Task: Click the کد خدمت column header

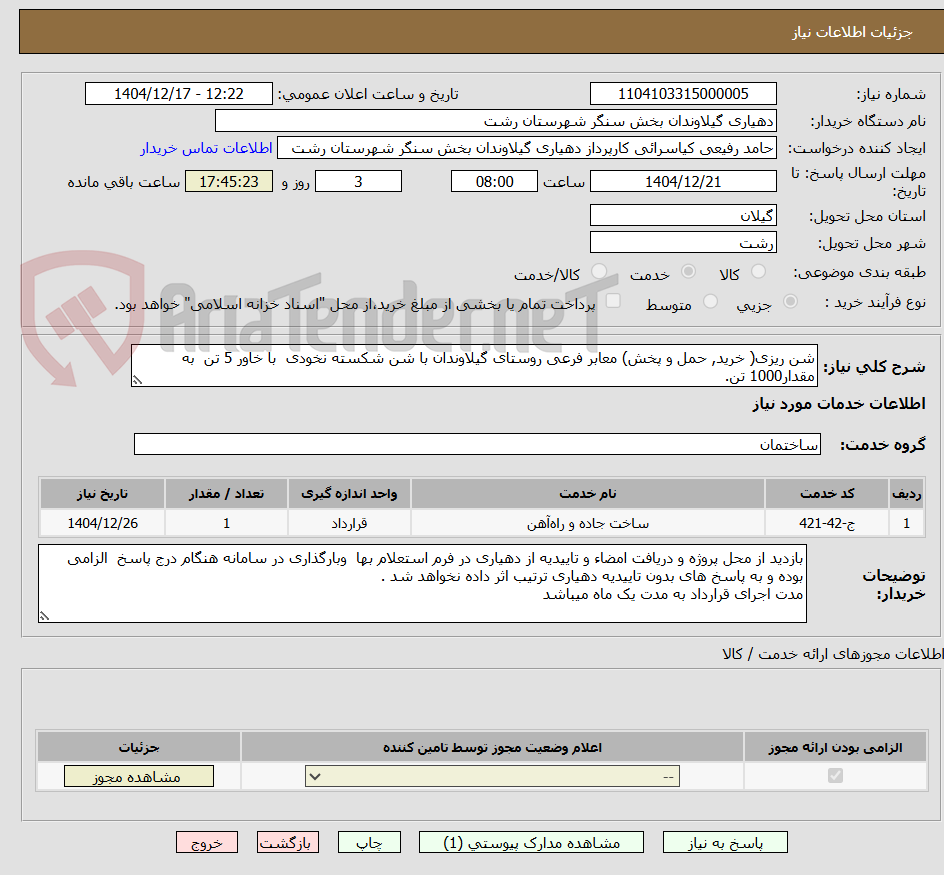Action: (x=827, y=494)
